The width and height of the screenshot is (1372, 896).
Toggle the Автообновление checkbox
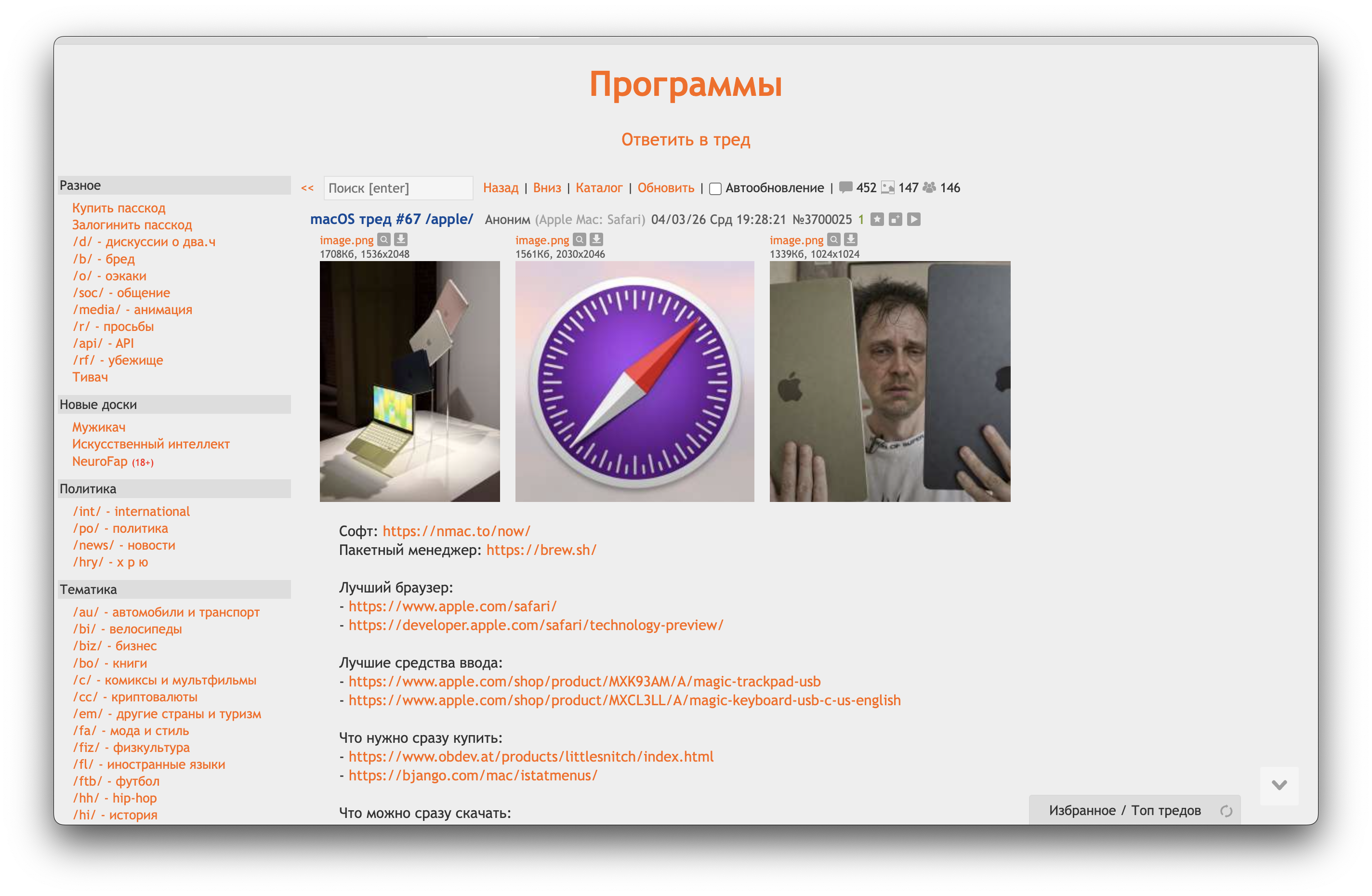pos(715,188)
